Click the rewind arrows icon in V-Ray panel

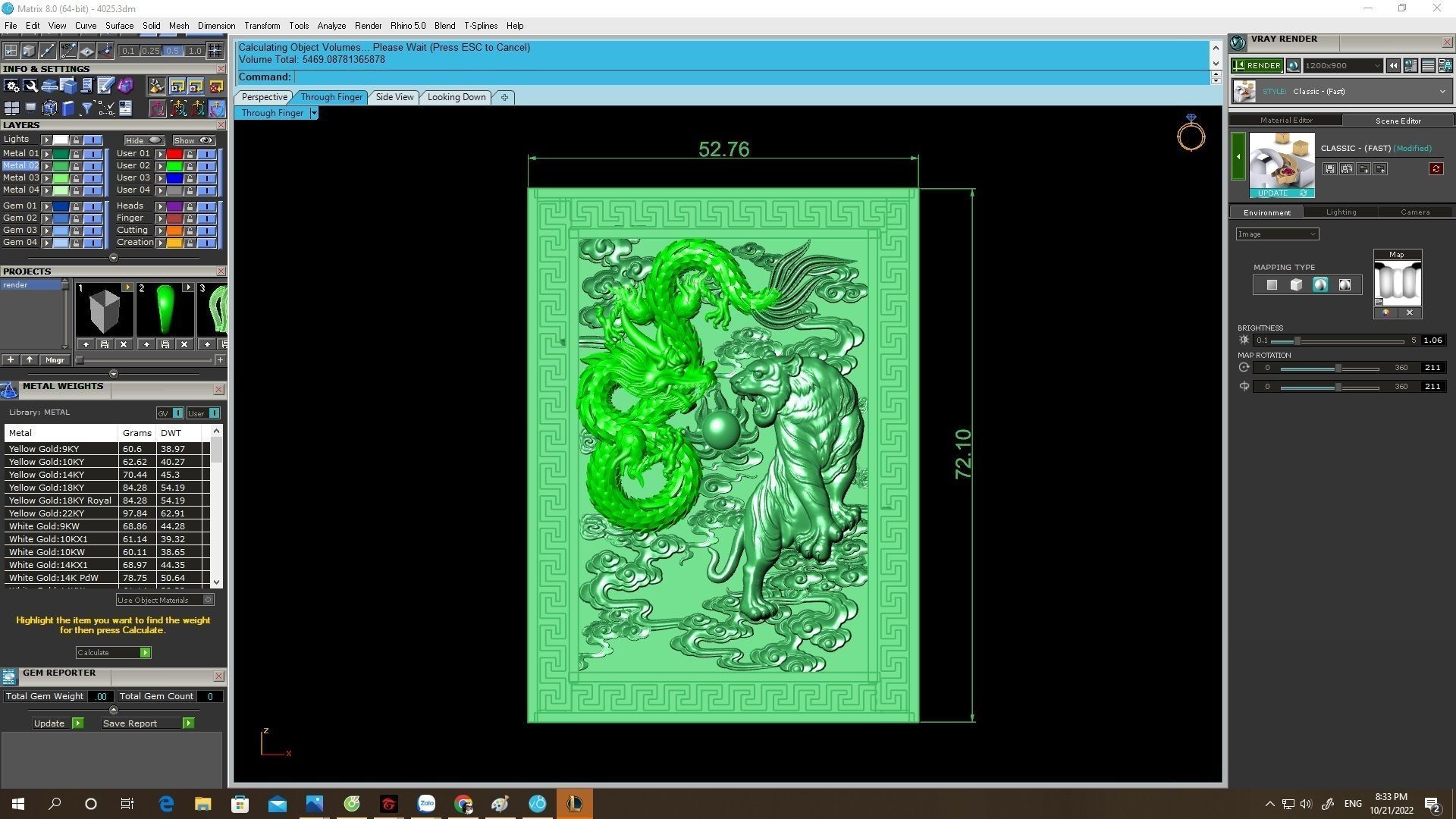pos(1393,66)
